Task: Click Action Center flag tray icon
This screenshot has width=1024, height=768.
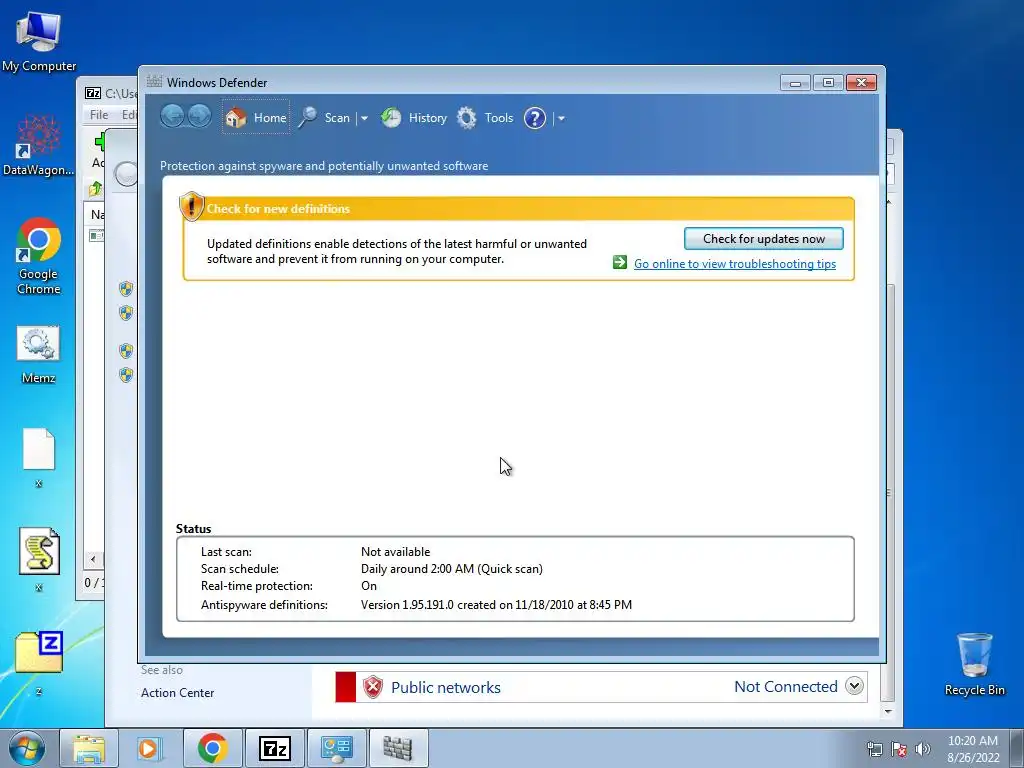Action: (x=899, y=749)
